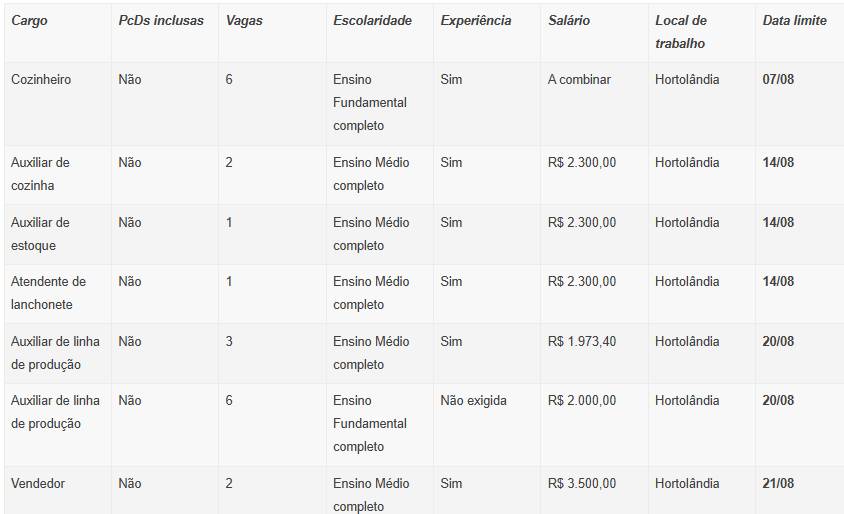Screen dimensions: 844x514
Task: Select the Local de trabalho header
Action: coord(681,32)
